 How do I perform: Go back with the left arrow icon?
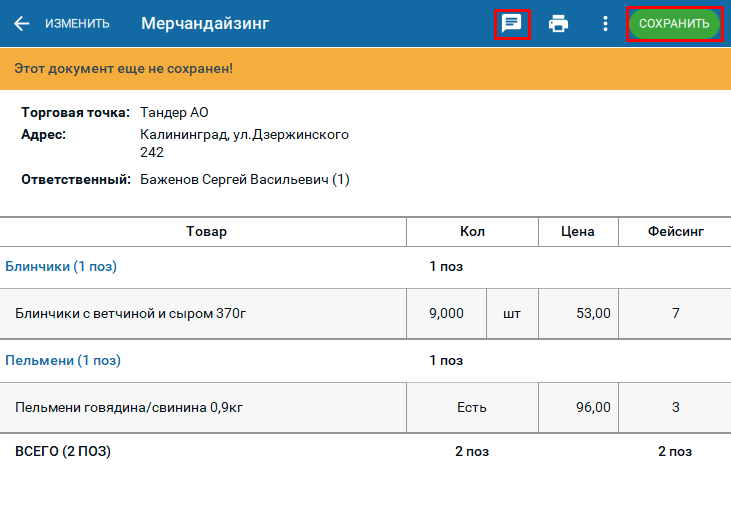pyautogui.click(x=21, y=23)
